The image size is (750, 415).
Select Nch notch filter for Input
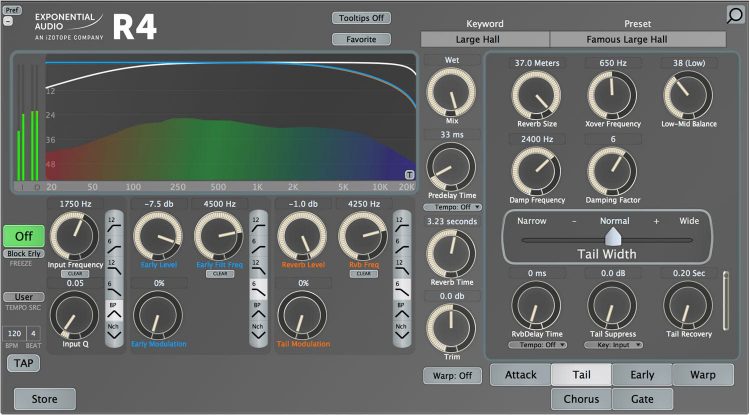click(114, 332)
